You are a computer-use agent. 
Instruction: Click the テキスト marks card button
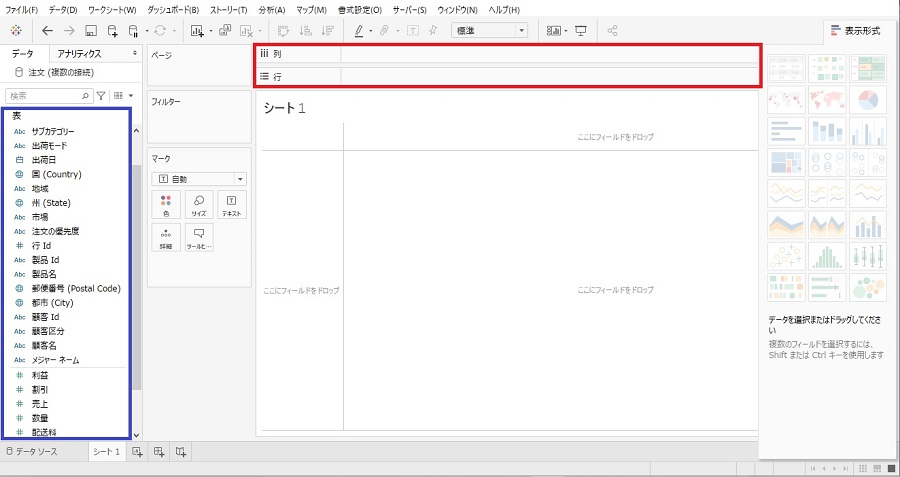coord(231,204)
